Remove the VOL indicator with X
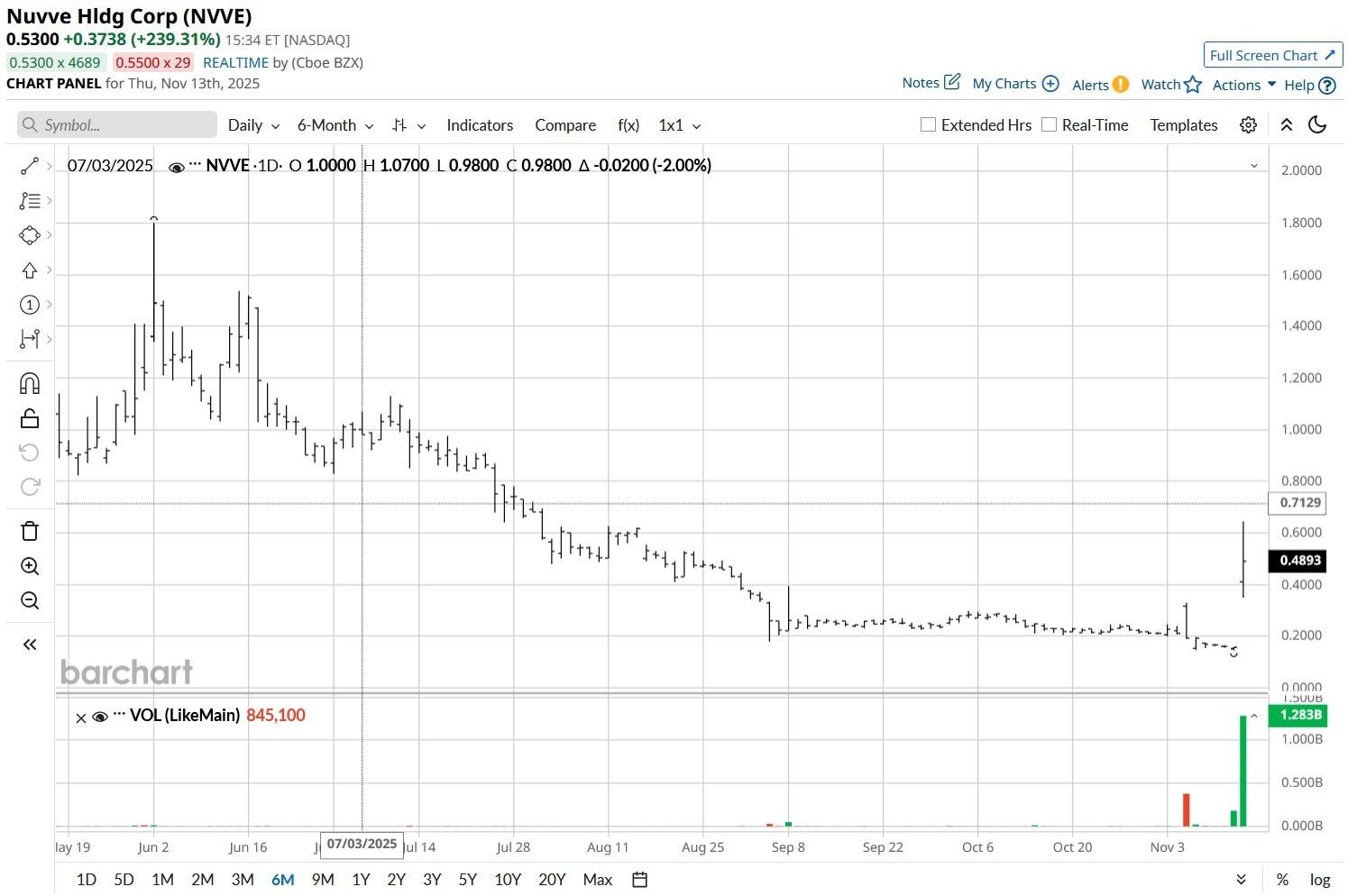This screenshot has width=1348, height=896. tap(81, 718)
